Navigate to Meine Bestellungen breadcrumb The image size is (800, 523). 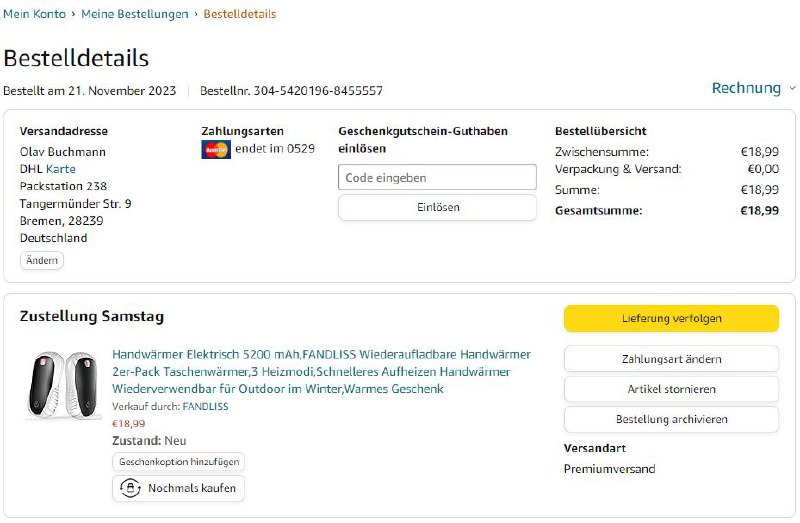(134, 14)
